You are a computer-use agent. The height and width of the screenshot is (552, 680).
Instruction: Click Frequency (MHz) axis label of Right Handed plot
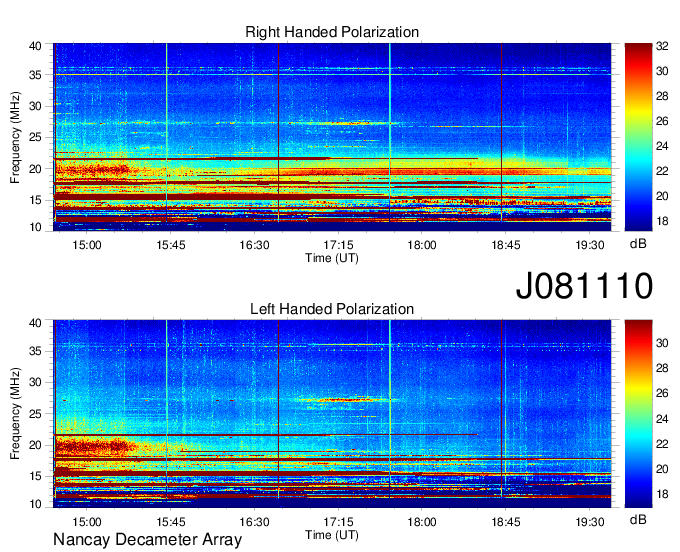point(15,137)
